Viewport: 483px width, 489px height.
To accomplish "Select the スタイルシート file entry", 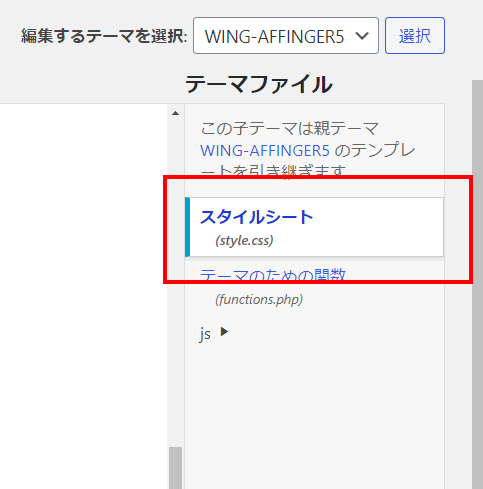I will [x=314, y=227].
